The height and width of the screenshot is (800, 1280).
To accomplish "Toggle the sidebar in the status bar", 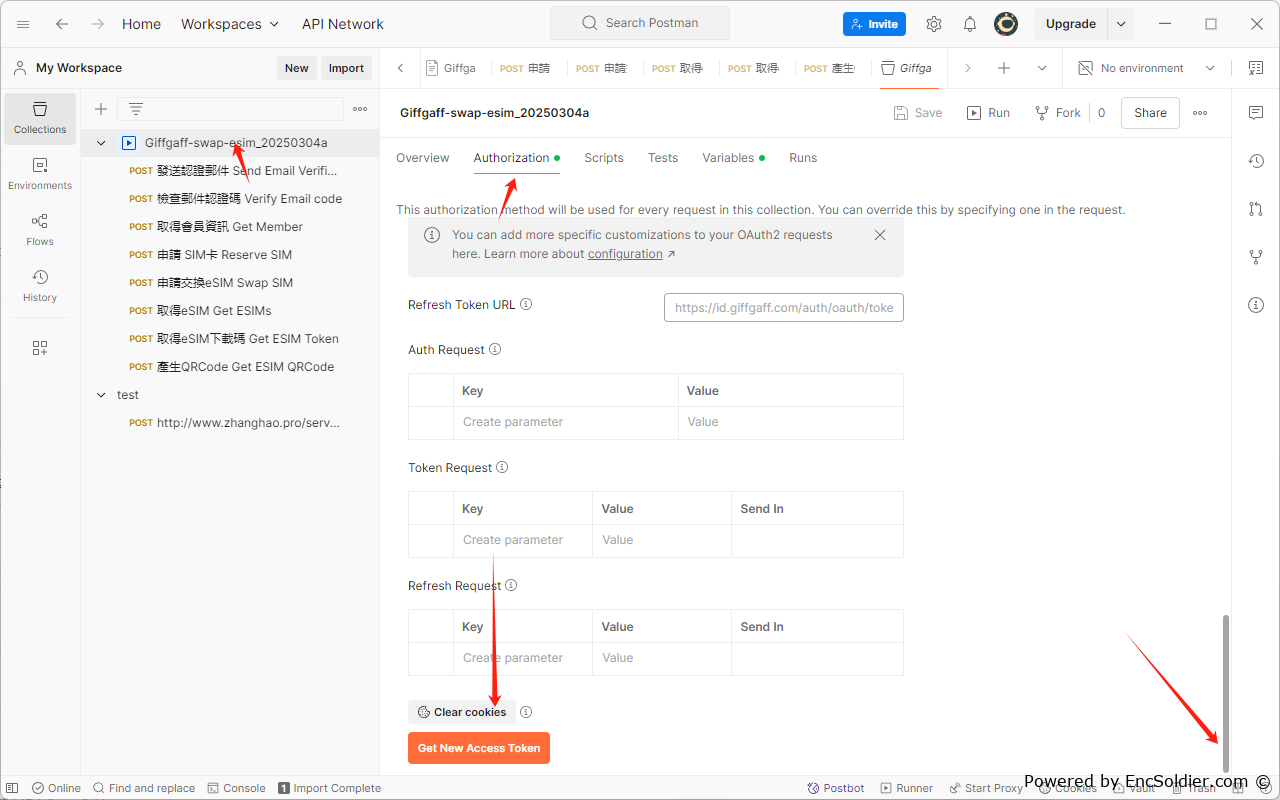I will tap(12, 788).
